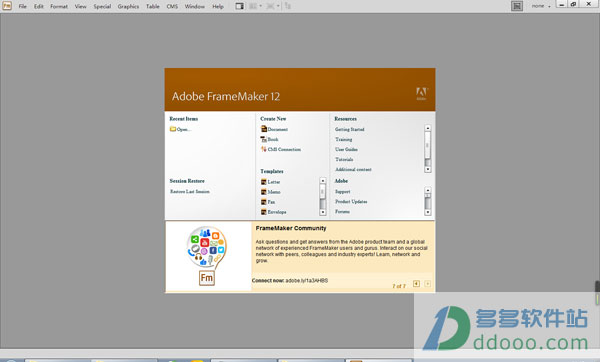
Task: Choose the Envelope template link
Action: (x=277, y=212)
